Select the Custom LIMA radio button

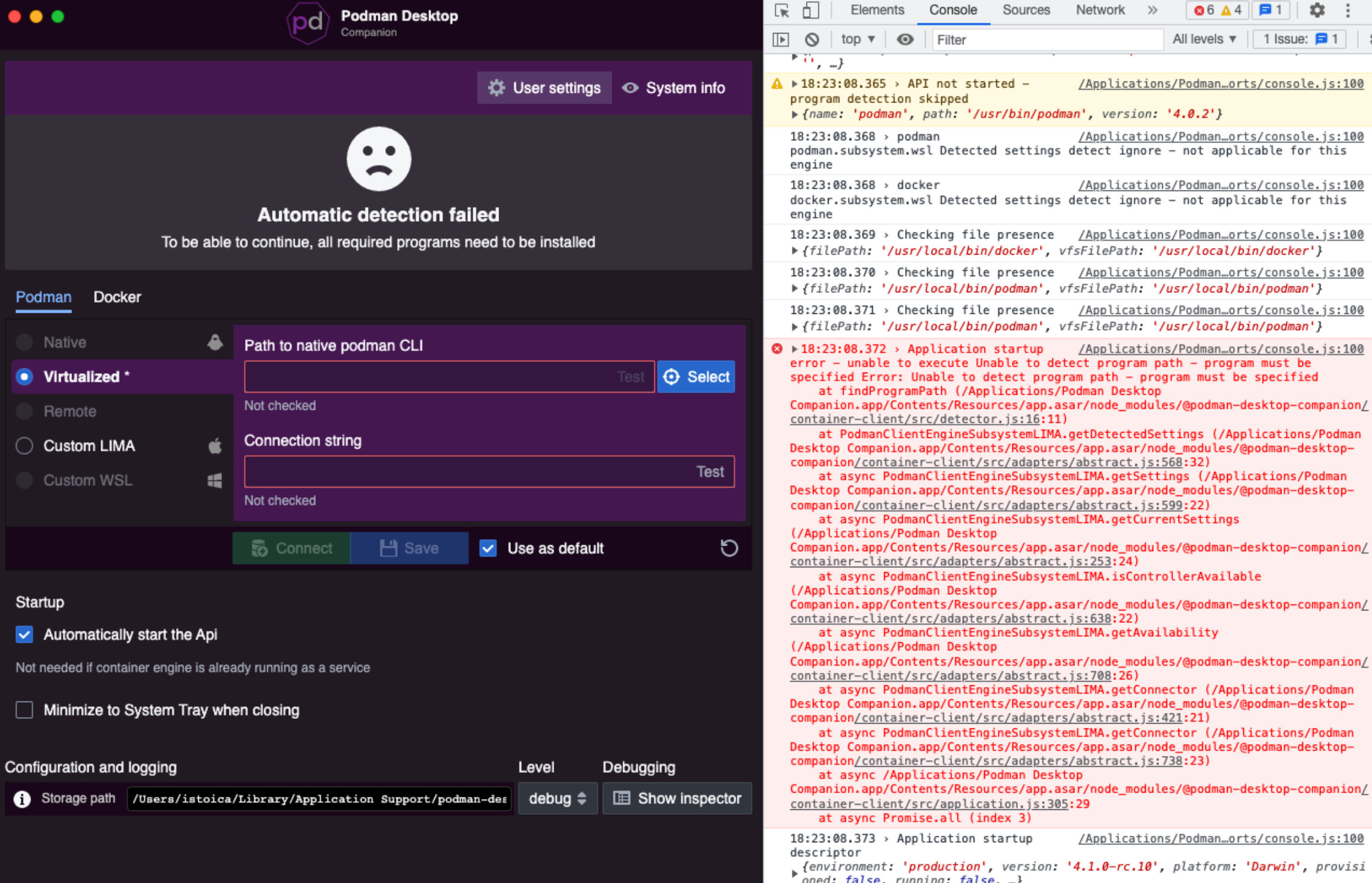pyautogui.click(x=24, y=446)
